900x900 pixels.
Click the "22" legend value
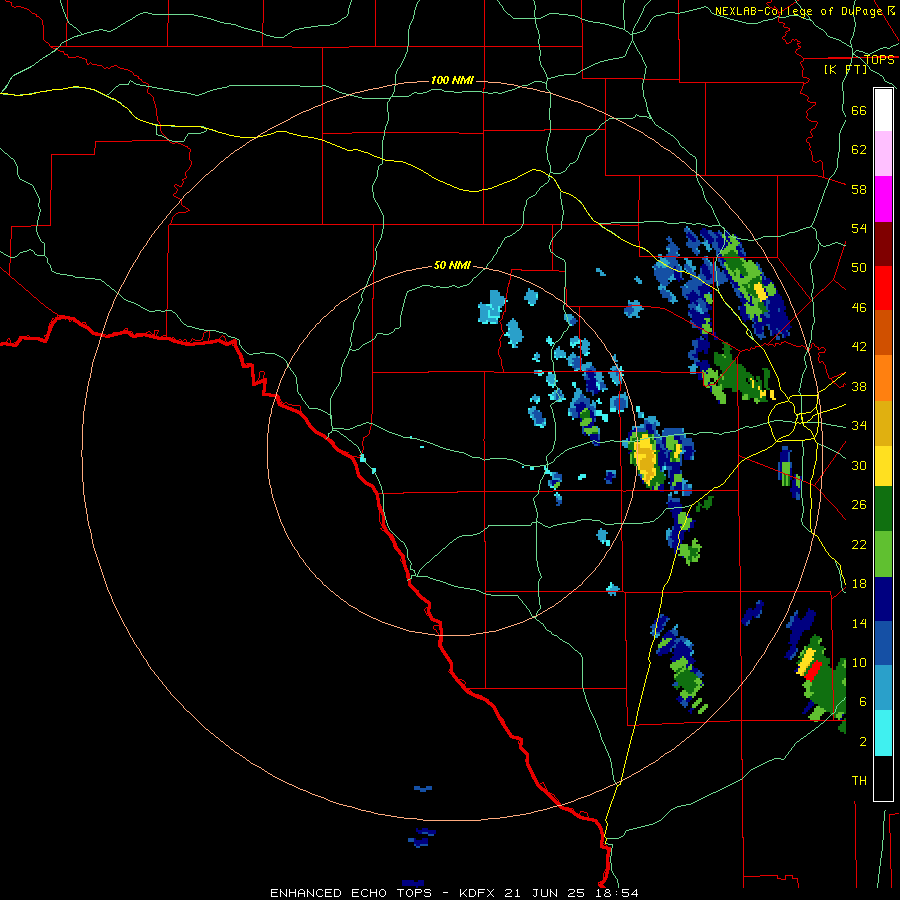click(x=859, y=544)
